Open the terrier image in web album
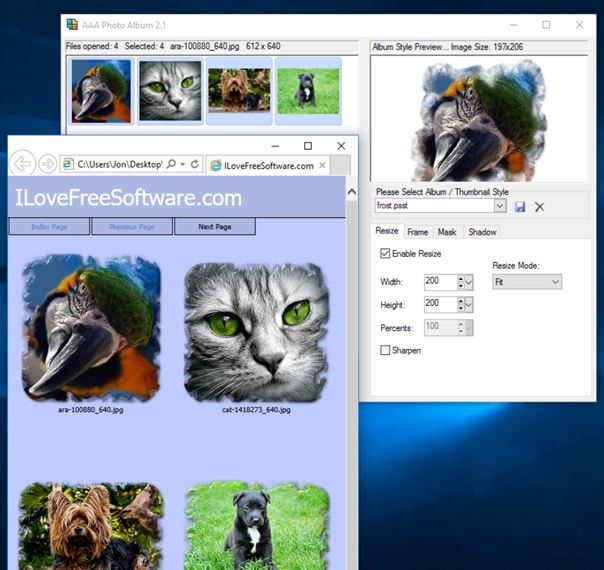The image size is (604, 570). tap(91, 526)
